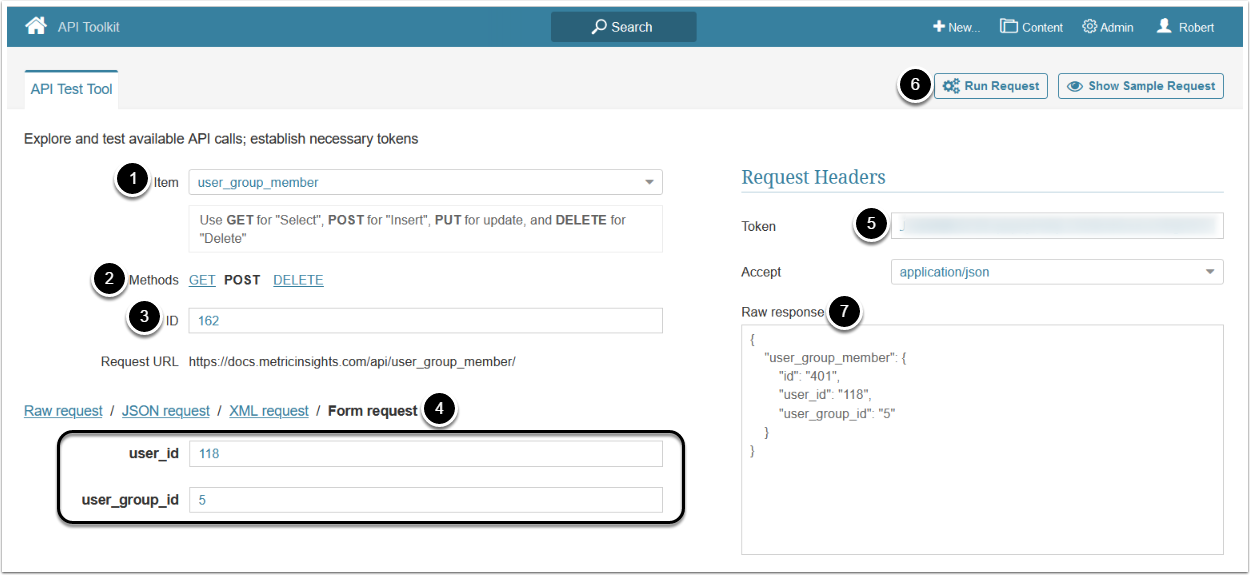The width and height of the screenshot is (1250, 575).
Task: Select the DELETE method link
Action: 298,280
